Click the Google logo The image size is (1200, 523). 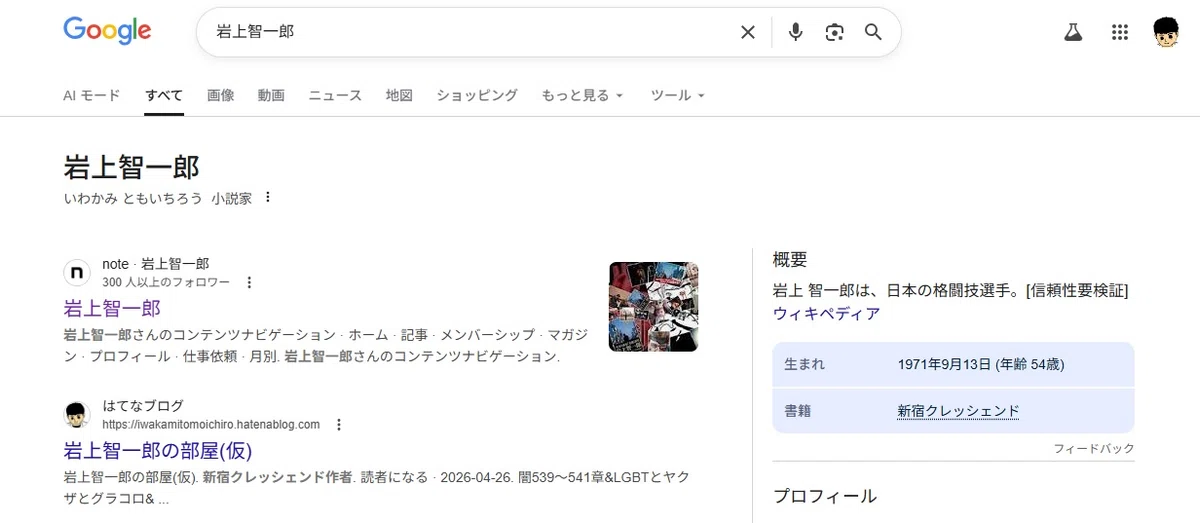point(107,31)
